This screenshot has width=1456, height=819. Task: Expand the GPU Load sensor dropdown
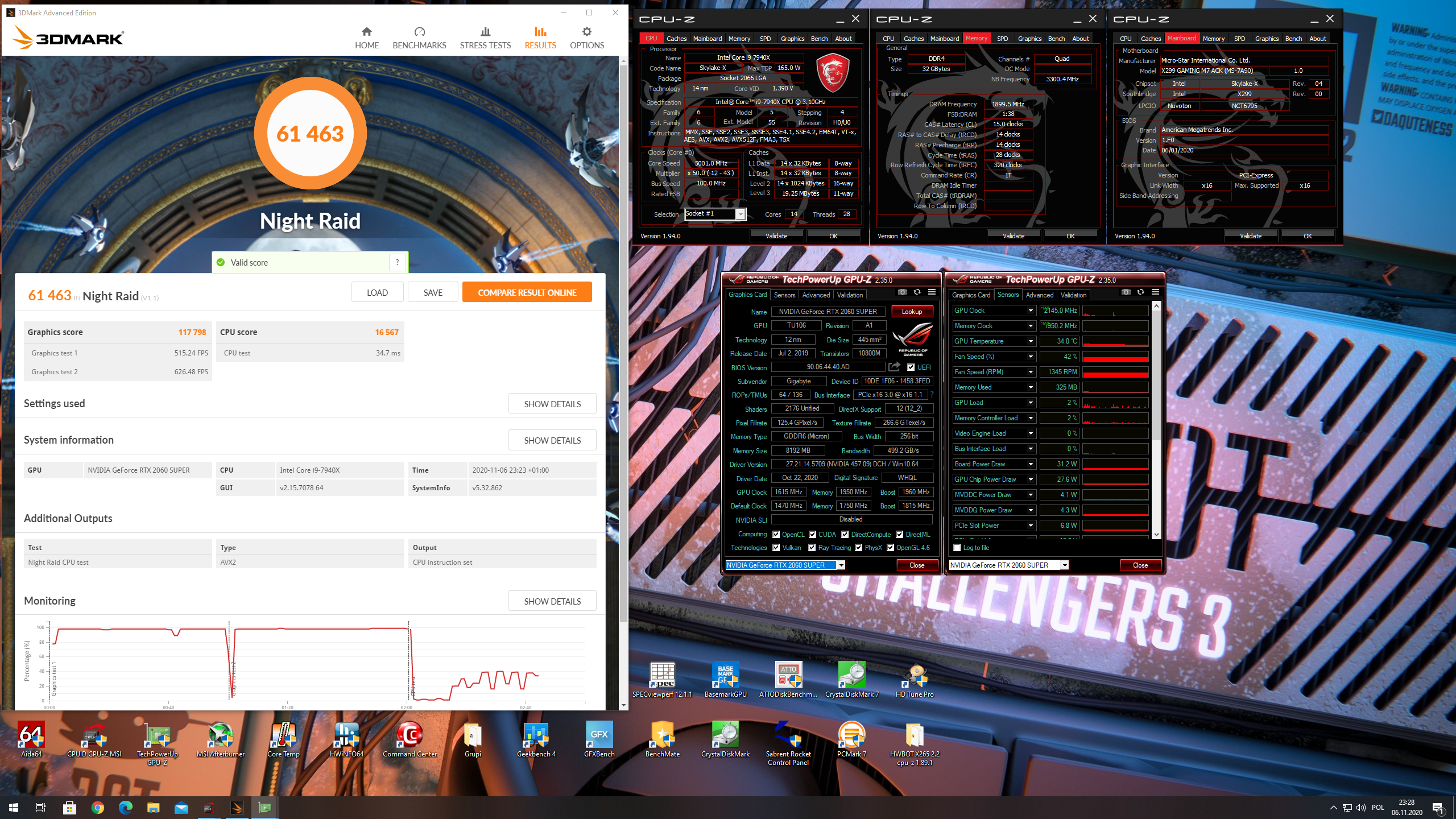click(x=1030, y=403)
